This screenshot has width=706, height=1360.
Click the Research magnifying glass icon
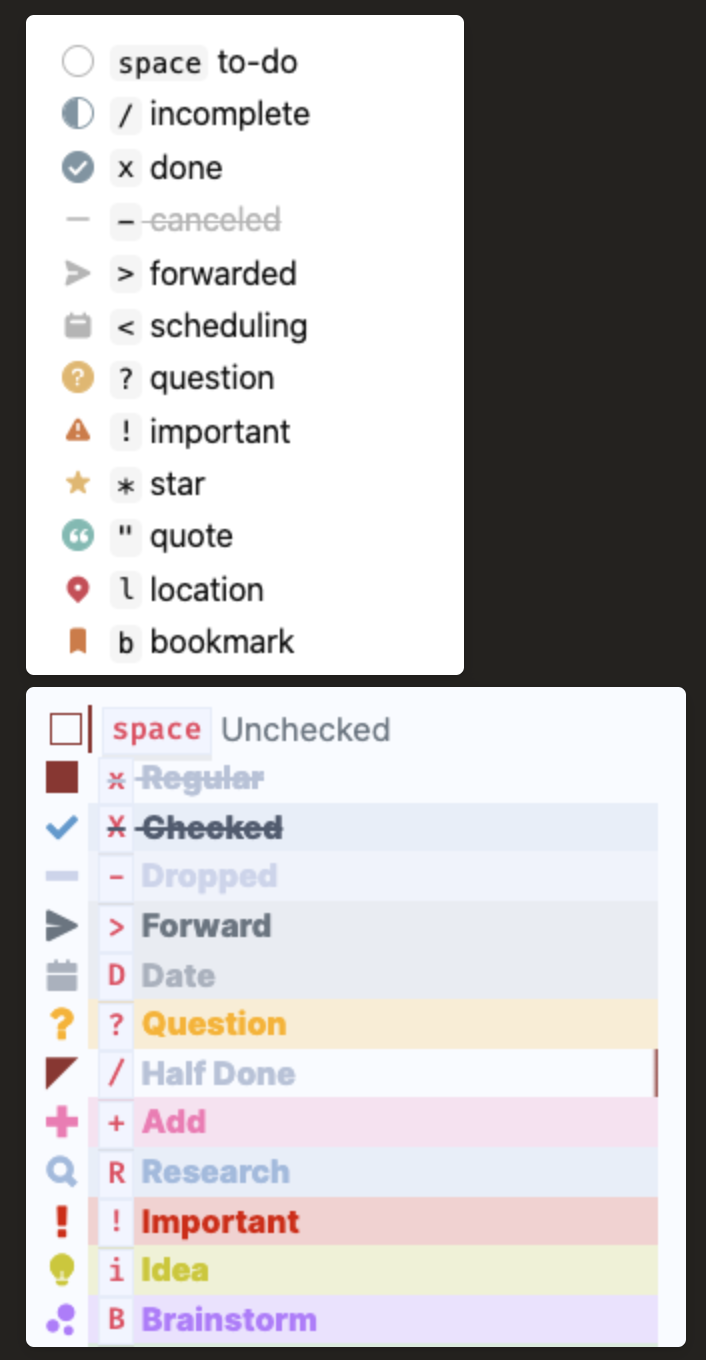click(x=62, y=1171)
